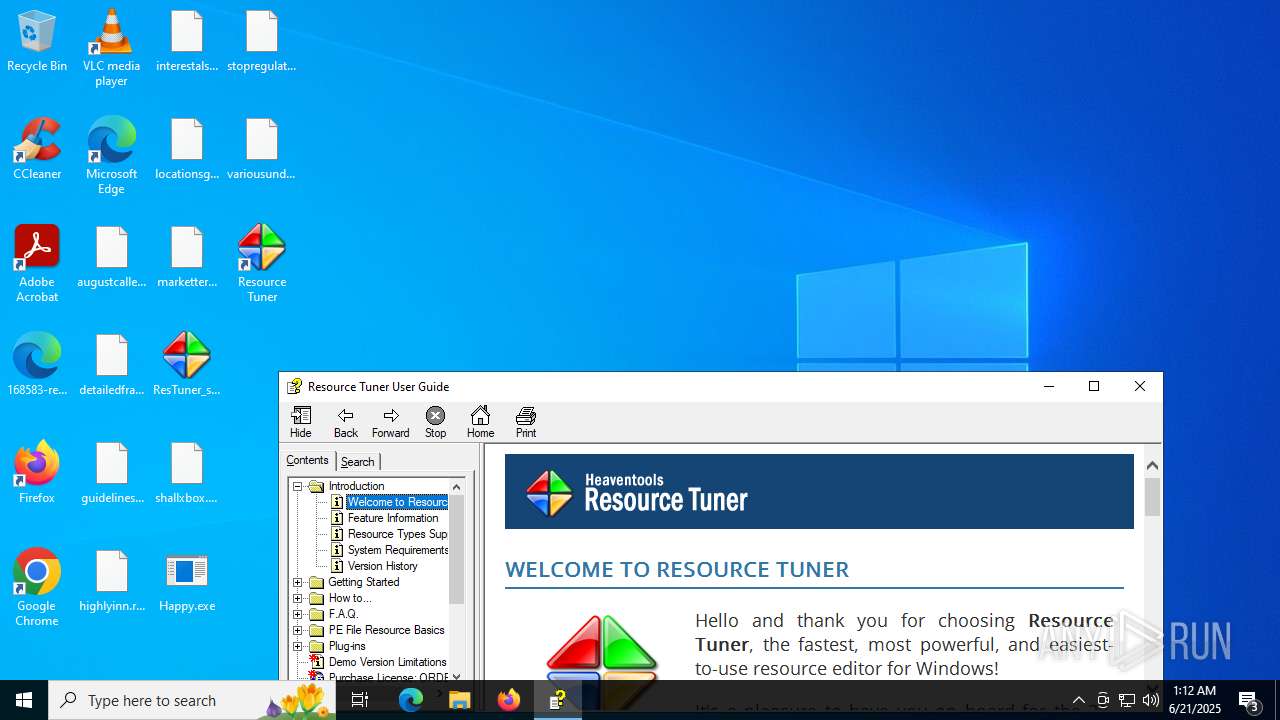Click the help page vertical scrollbar thumb

1152,497
